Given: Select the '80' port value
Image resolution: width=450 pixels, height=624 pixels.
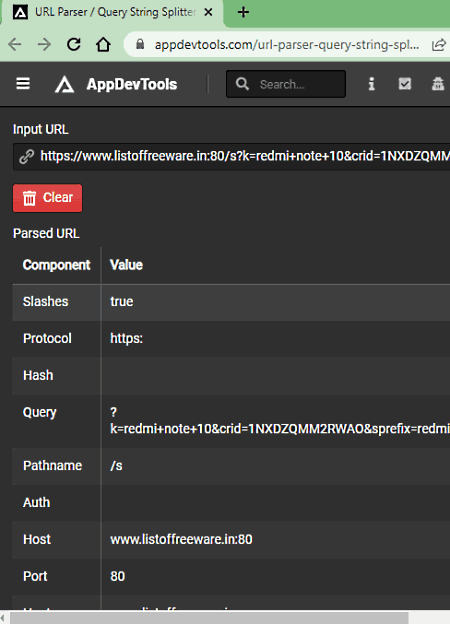Looking at the screenshot, I should [x=117, y=576].
